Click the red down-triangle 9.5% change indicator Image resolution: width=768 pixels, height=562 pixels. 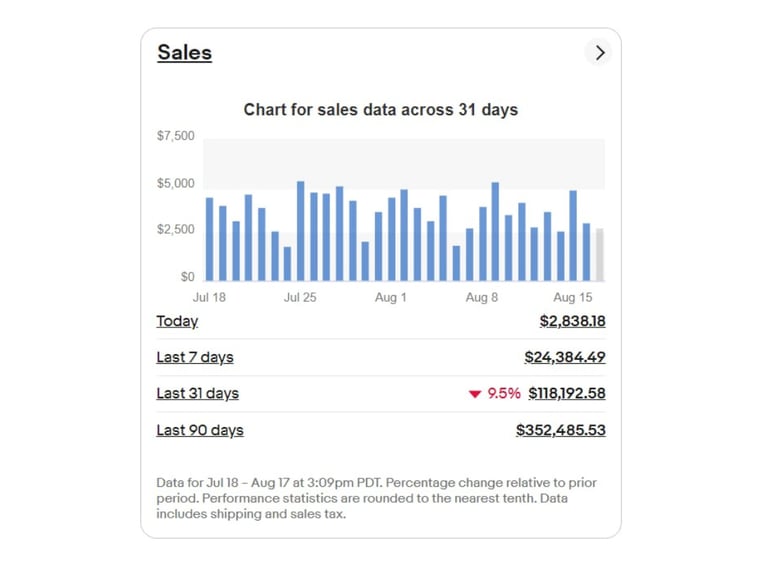494,393
